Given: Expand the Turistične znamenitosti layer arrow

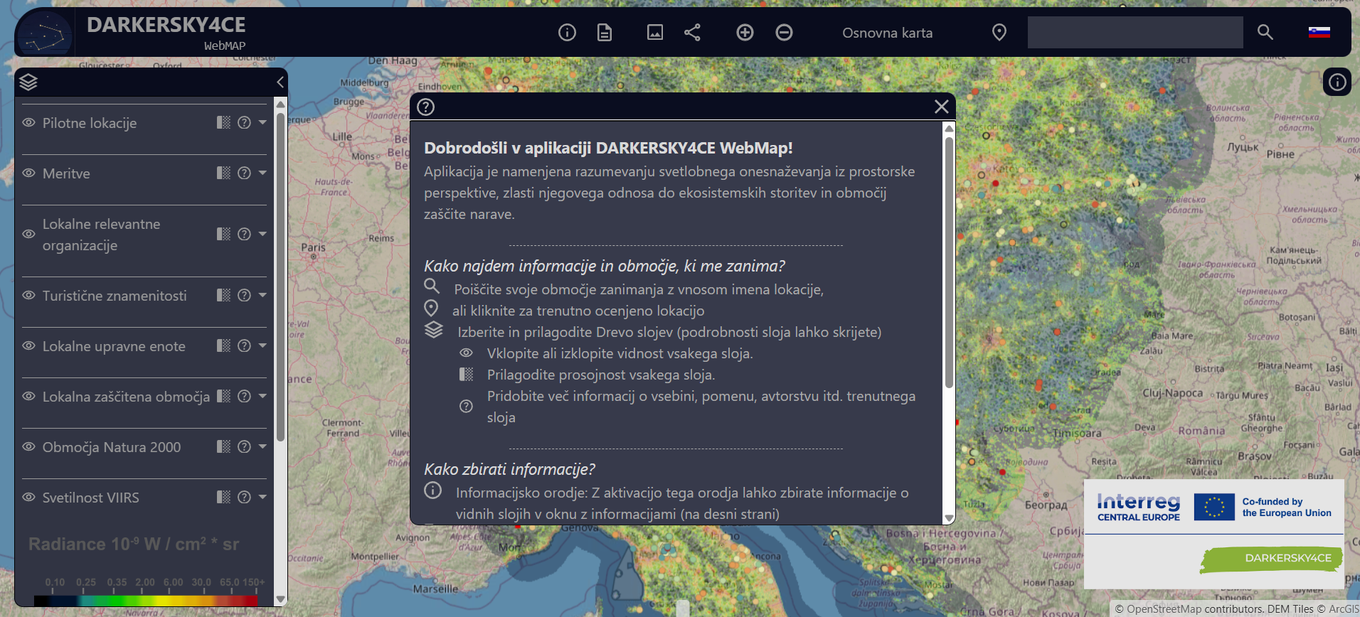Looking at the screenshot, I should (263, 295).
